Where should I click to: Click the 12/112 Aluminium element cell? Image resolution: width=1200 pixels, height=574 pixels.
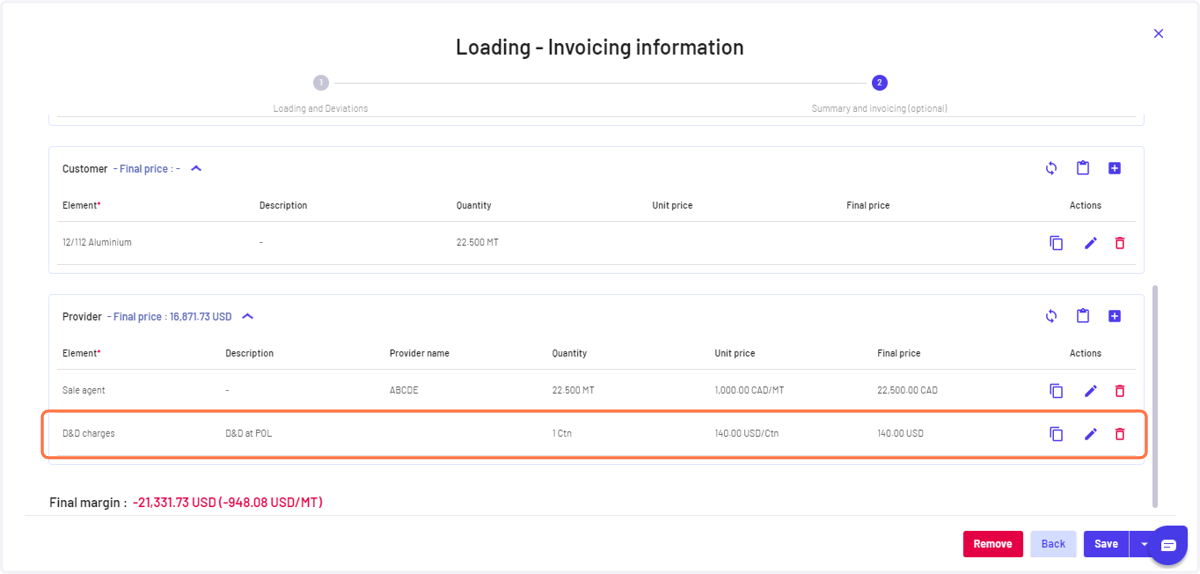pos(97,243)
